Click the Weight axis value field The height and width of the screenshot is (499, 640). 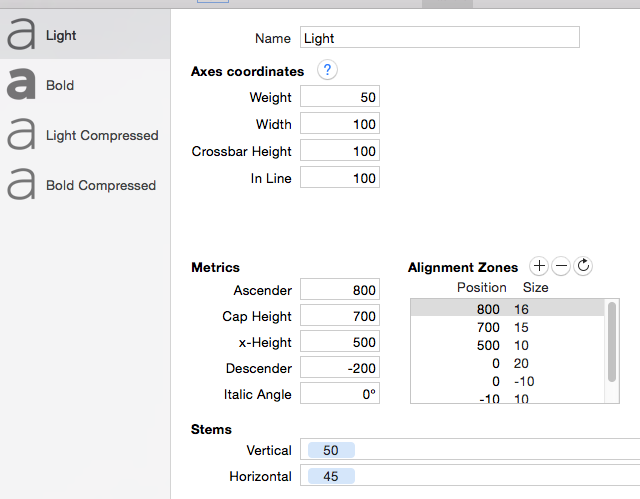click(340, 97)
